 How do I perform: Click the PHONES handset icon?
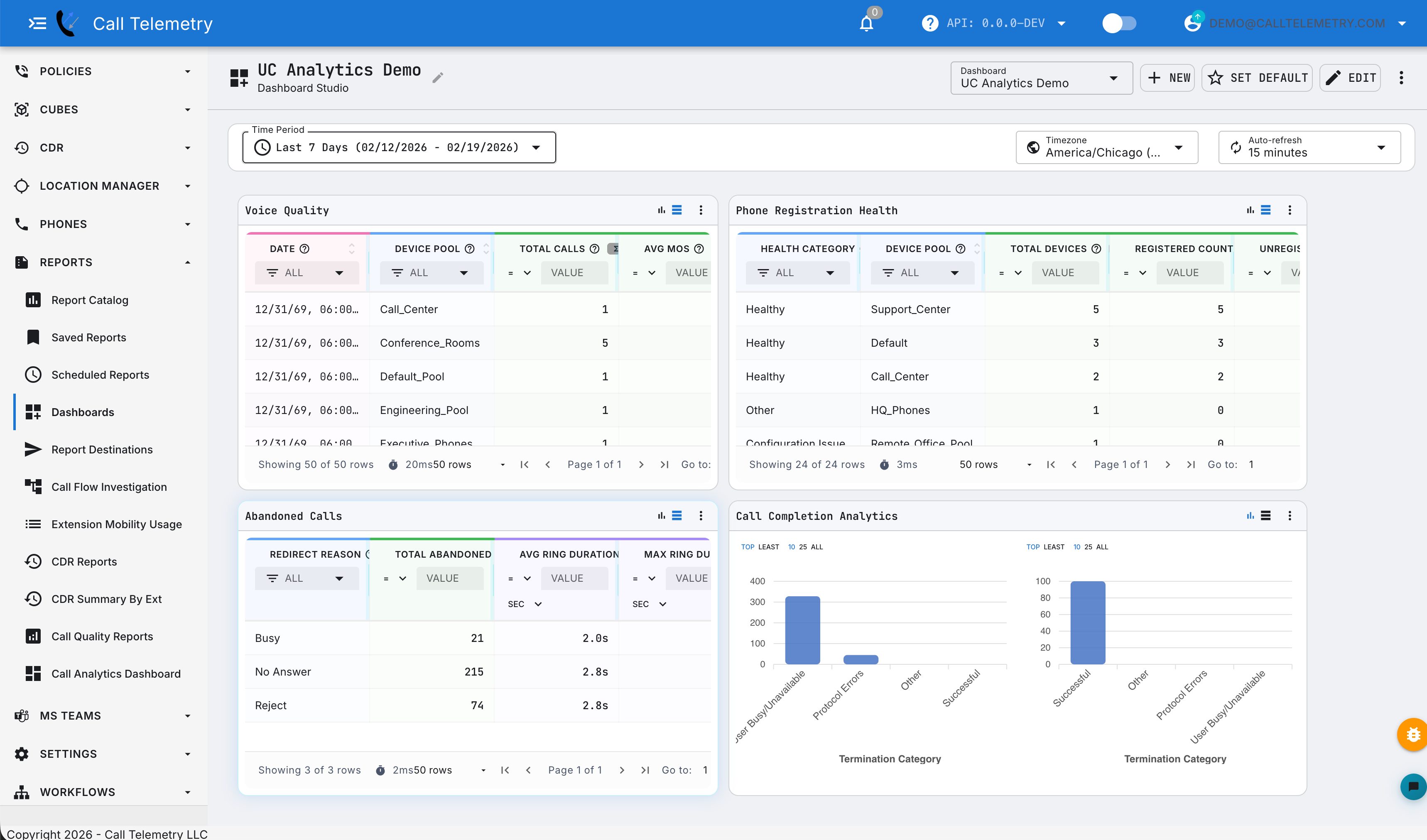(x=22, y=224)
